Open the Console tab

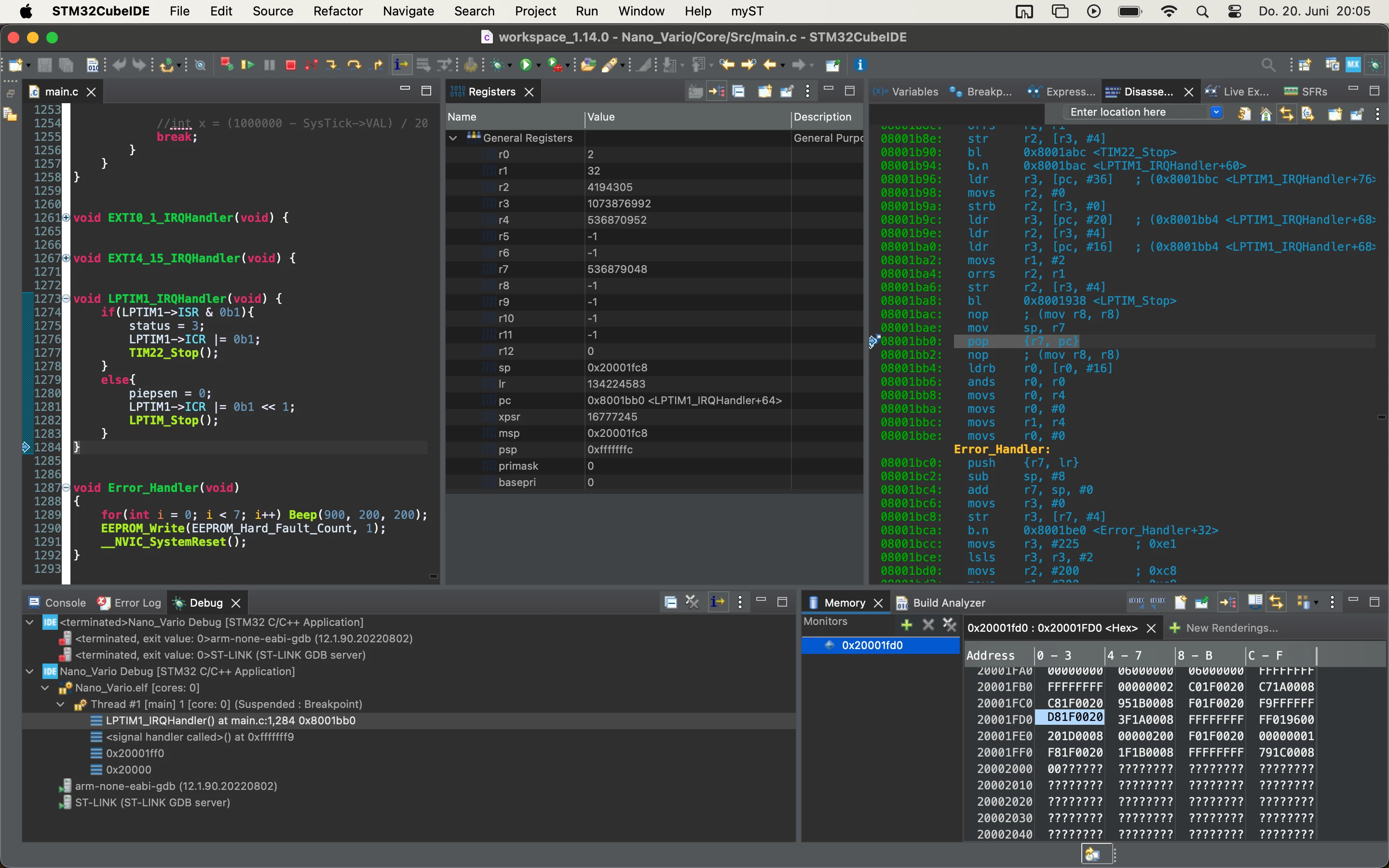[57, 602]
